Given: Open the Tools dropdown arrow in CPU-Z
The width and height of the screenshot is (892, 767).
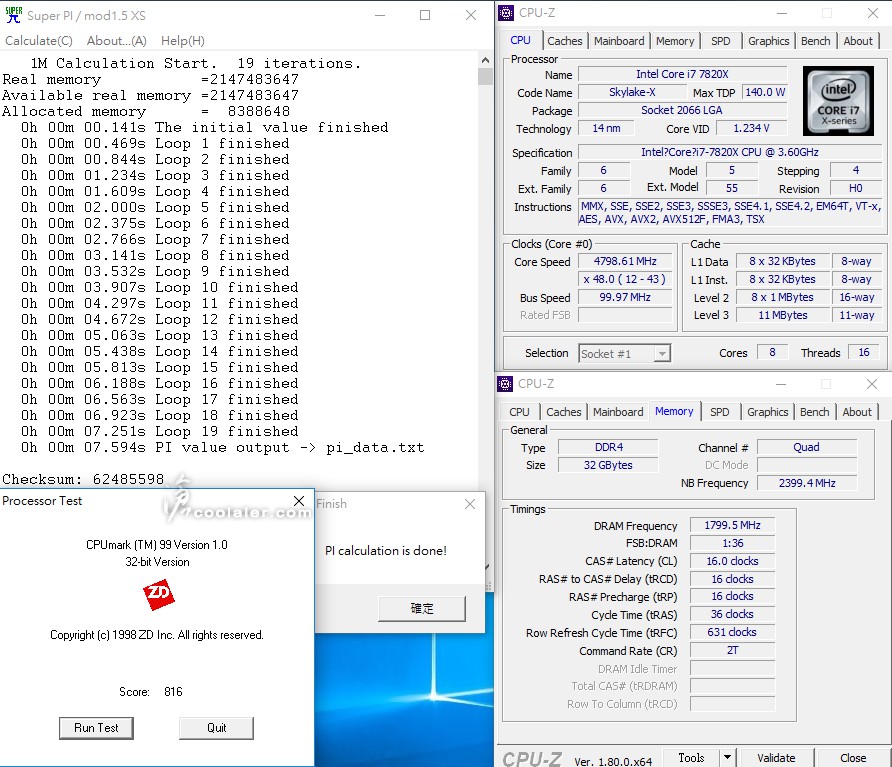Looking at the screenshot, I should click(727, 757).
